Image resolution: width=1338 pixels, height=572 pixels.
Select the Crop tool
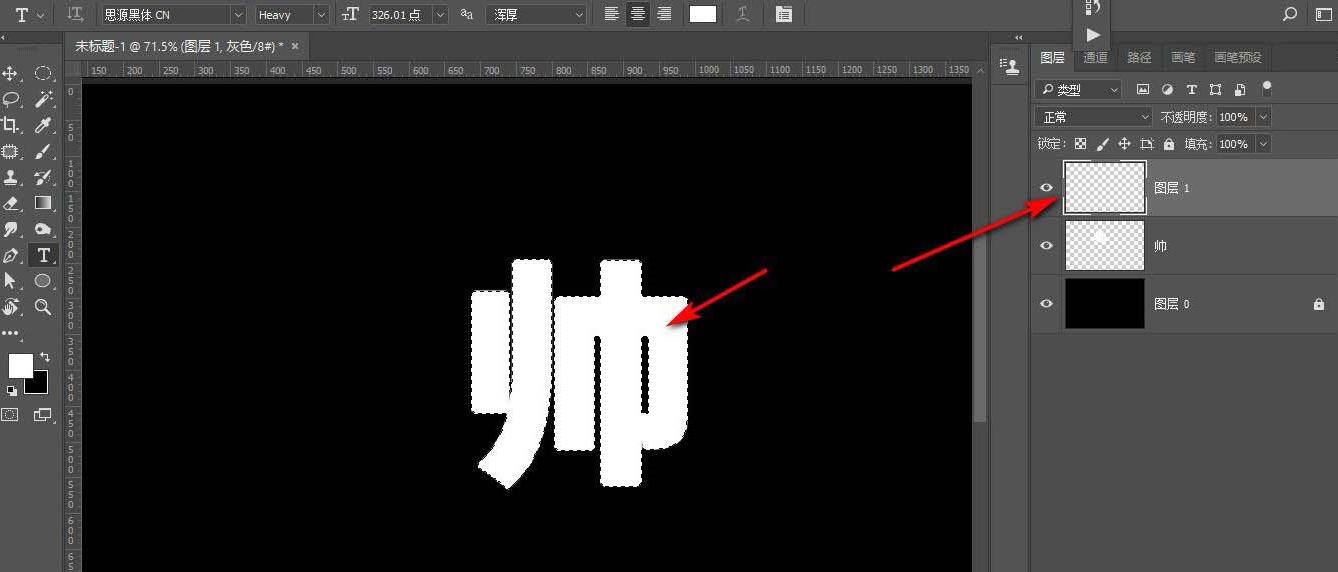click(x=11, y=125)
